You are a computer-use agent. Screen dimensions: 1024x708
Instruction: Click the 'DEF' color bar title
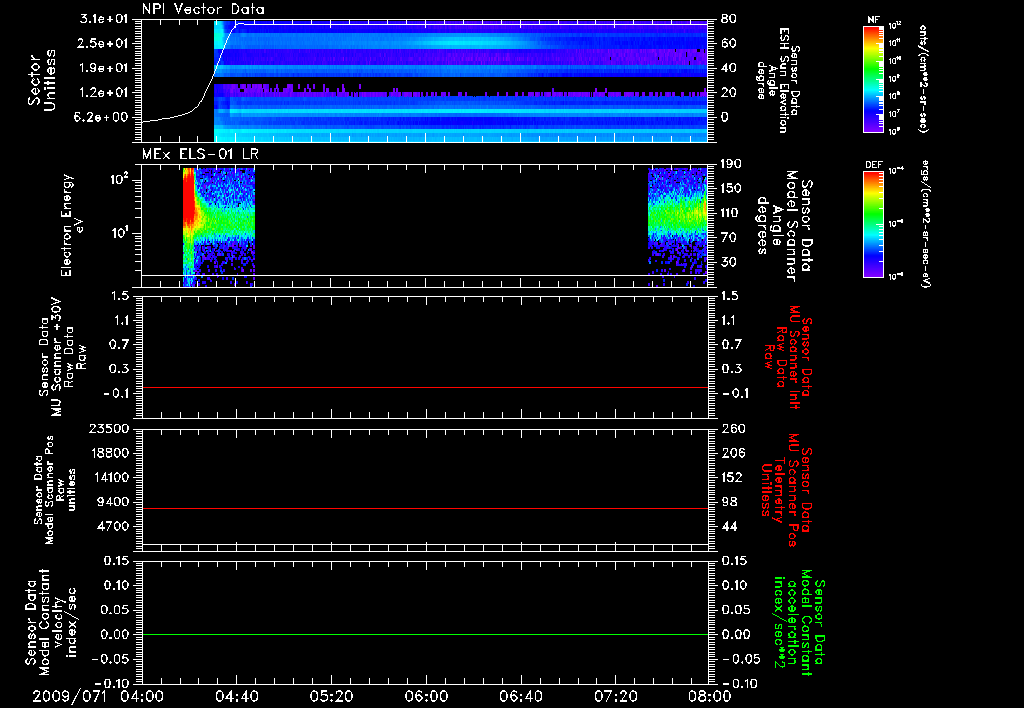pyautogui.click(x=874, y=165)
